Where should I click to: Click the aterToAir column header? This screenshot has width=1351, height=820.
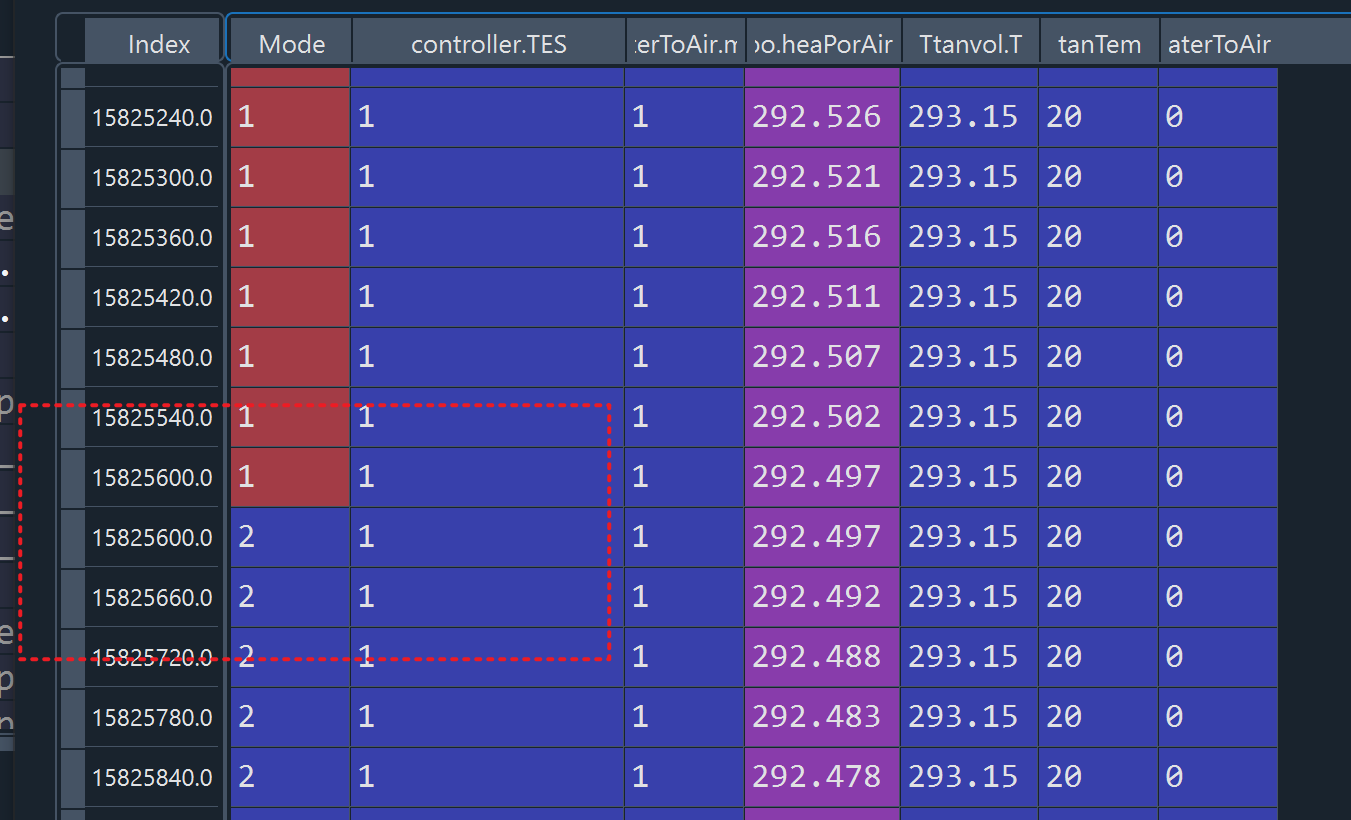[x=1218, y=43]
